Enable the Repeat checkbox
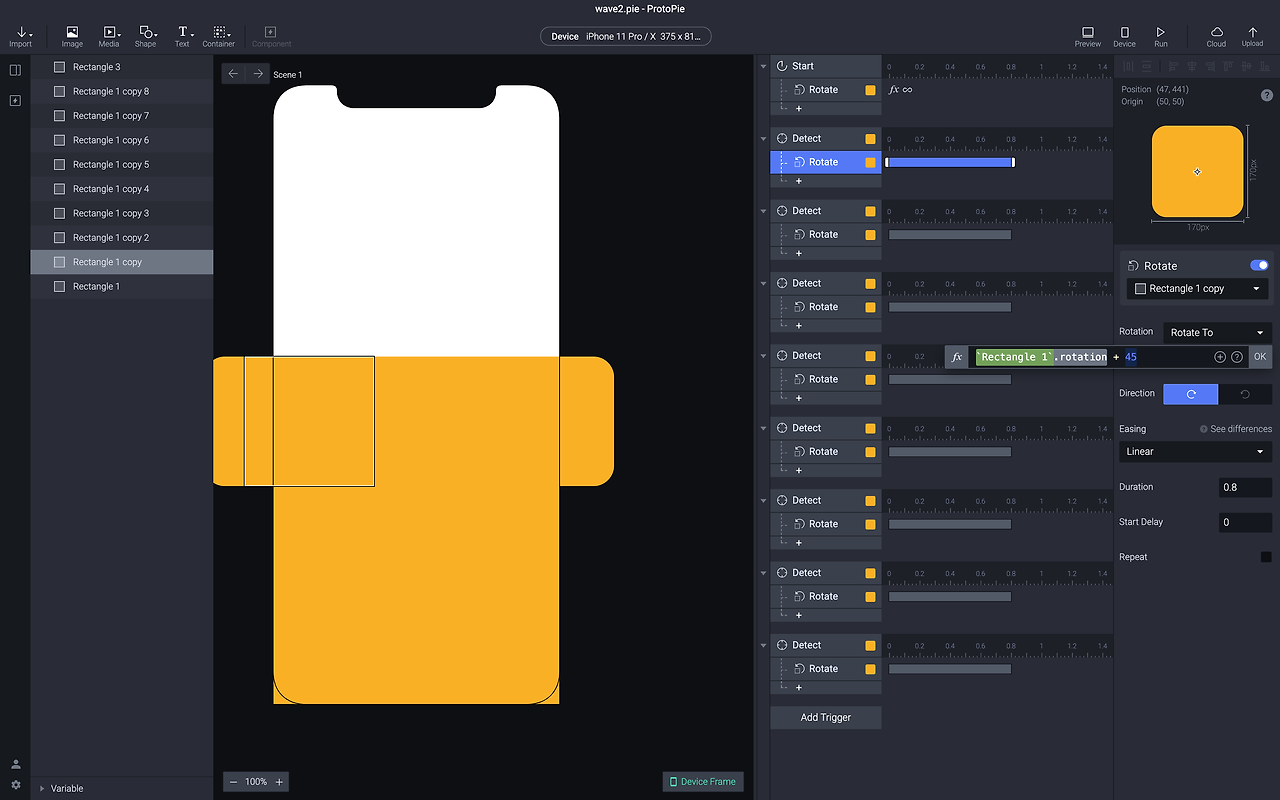Screen dimensions: 1280x800 pos(1266,557)
